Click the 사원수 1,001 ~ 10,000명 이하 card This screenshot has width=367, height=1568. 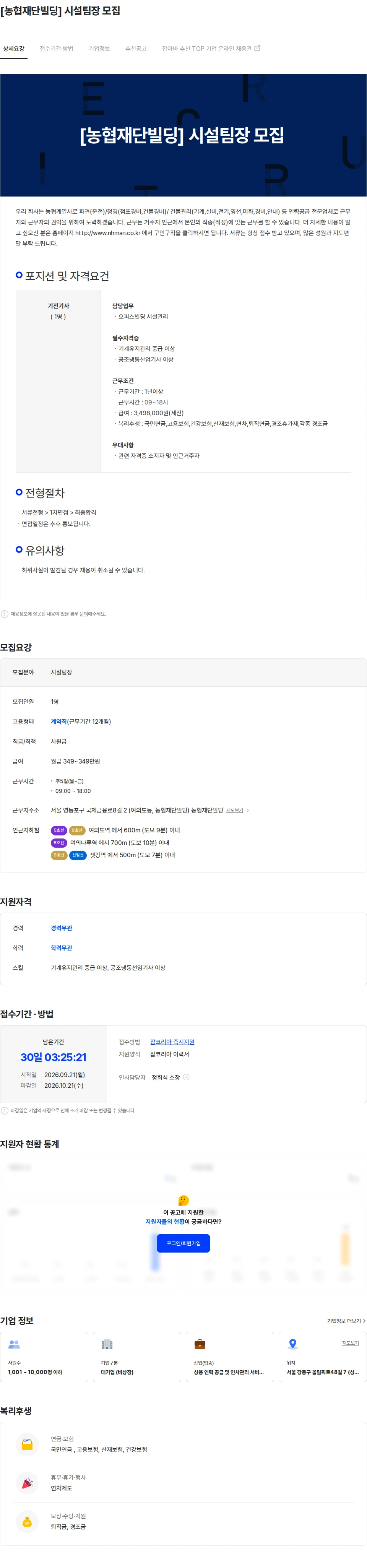[x=44, y=1357]
